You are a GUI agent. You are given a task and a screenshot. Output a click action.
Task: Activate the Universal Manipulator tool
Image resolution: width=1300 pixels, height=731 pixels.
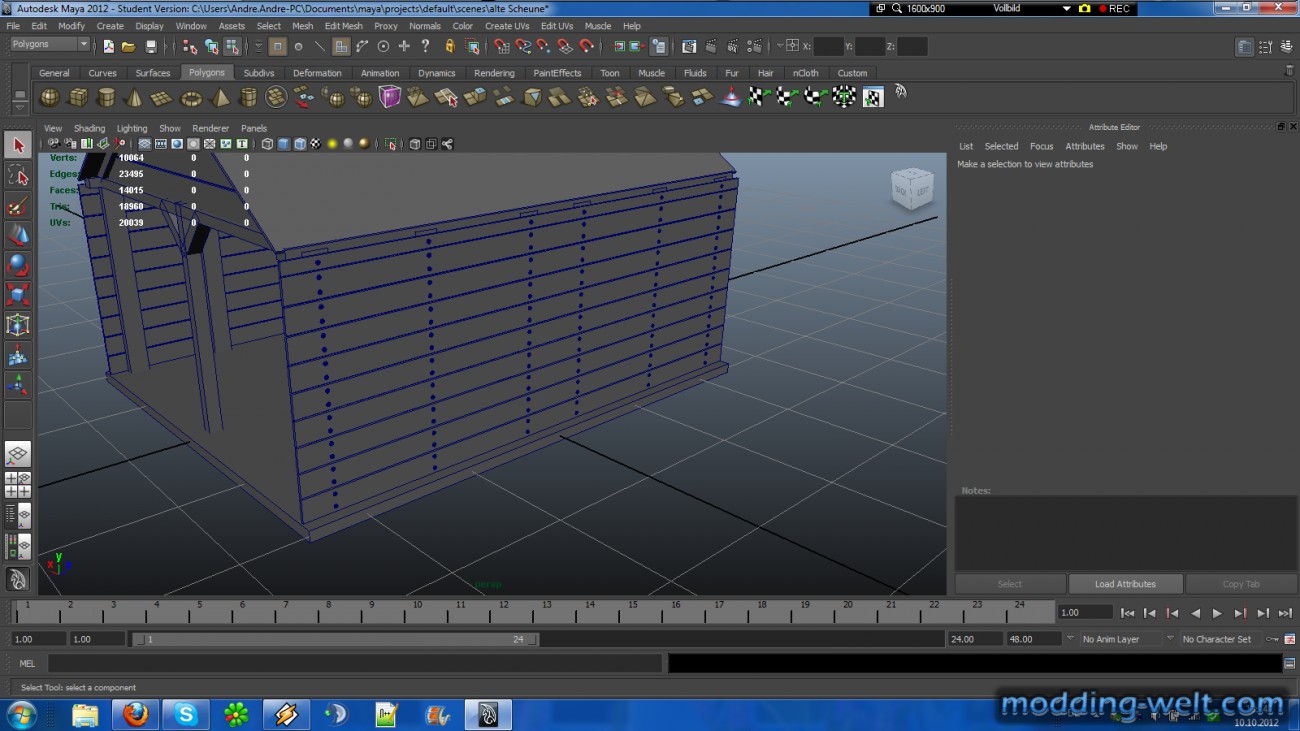pyautogui.click(x=18, y=325)
